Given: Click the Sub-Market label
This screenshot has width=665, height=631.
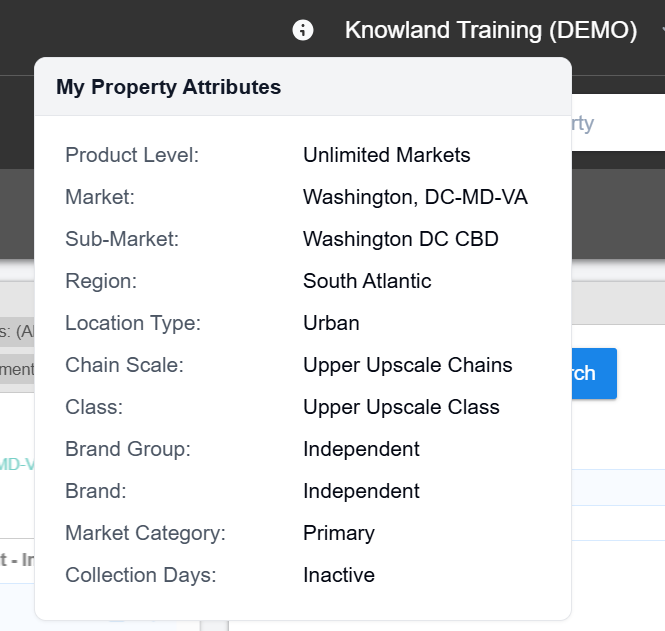Looking at the screenshot, I should (x=122, y=239).
